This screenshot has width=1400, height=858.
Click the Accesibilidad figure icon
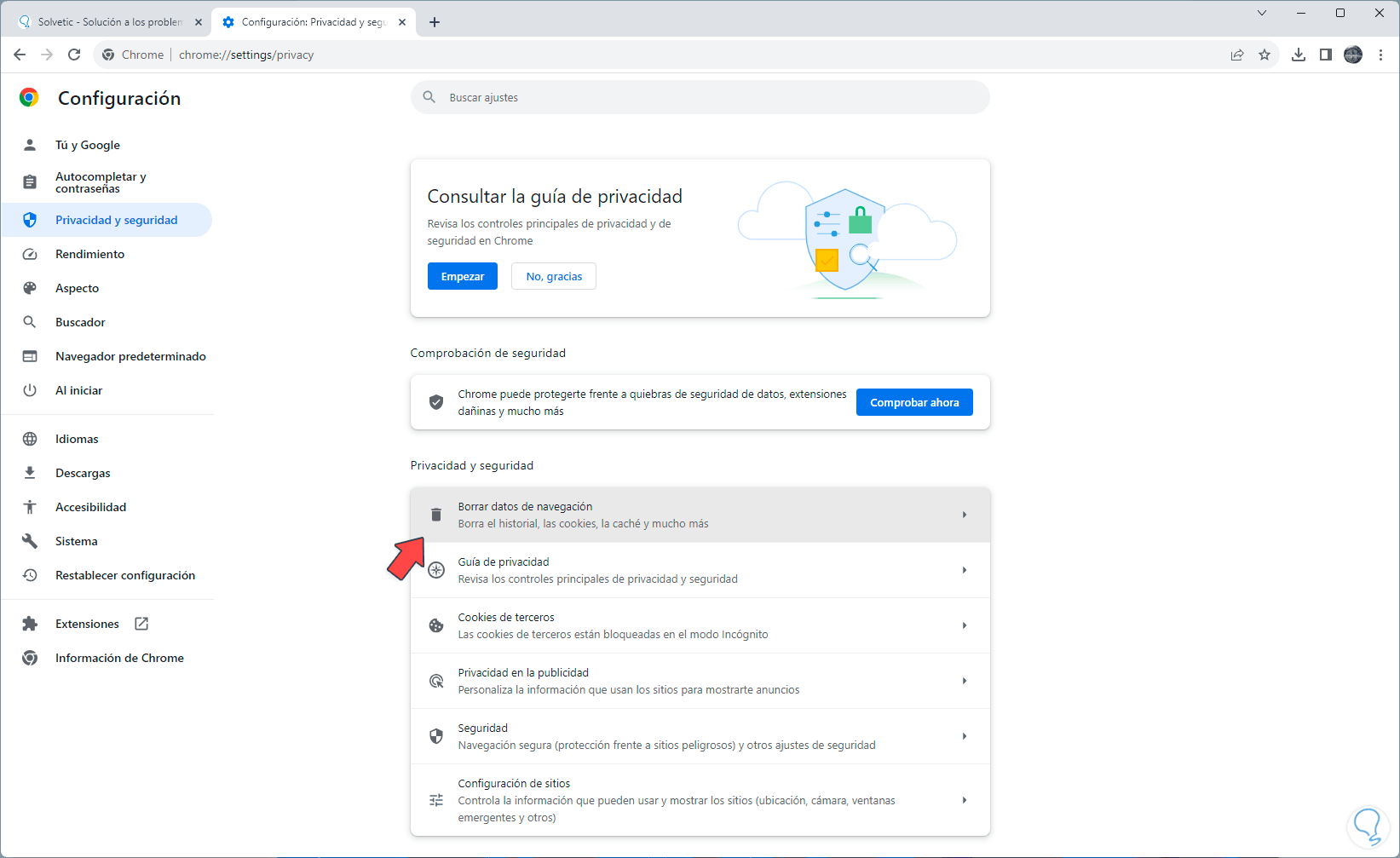coord(30,507)
